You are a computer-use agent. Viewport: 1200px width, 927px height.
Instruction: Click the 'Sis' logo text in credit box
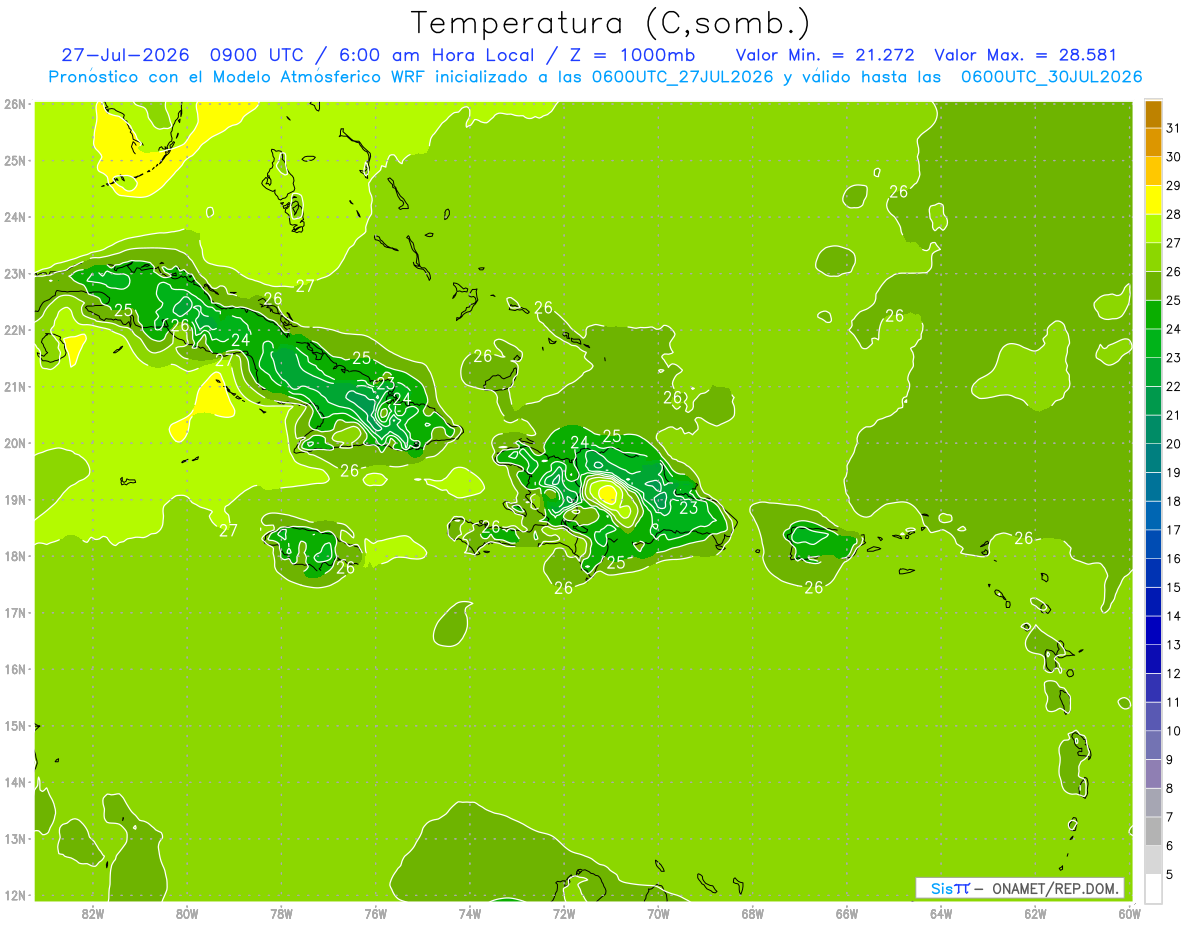pyautogui.click(x=942, y=888)
